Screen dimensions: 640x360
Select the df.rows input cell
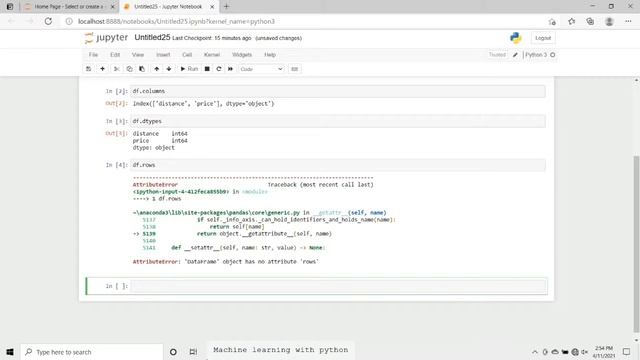(x=338, y=165)
